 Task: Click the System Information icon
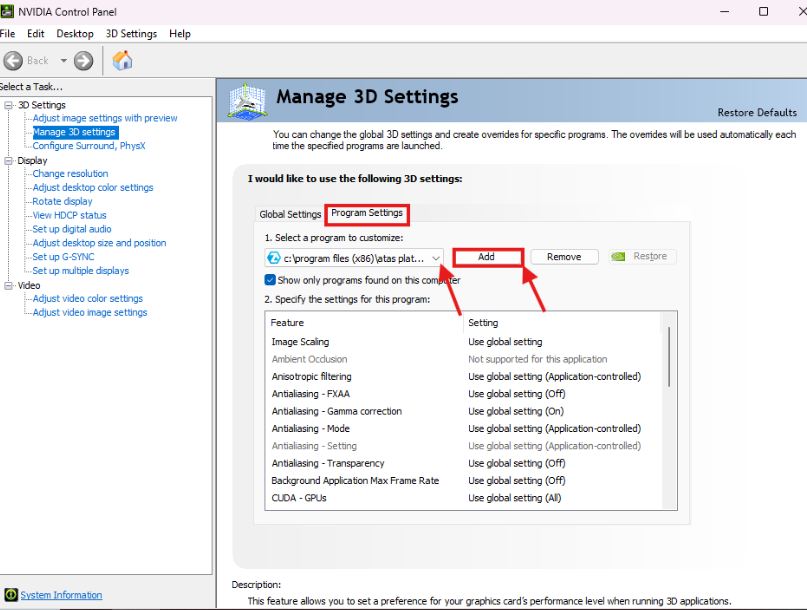11,595
